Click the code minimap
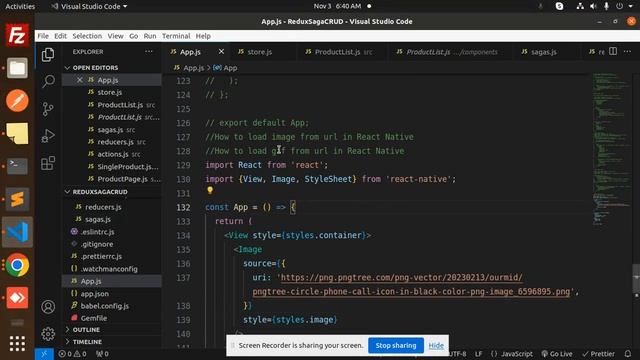Viewport: 640px width, 360px height. (x=611, y=149)
